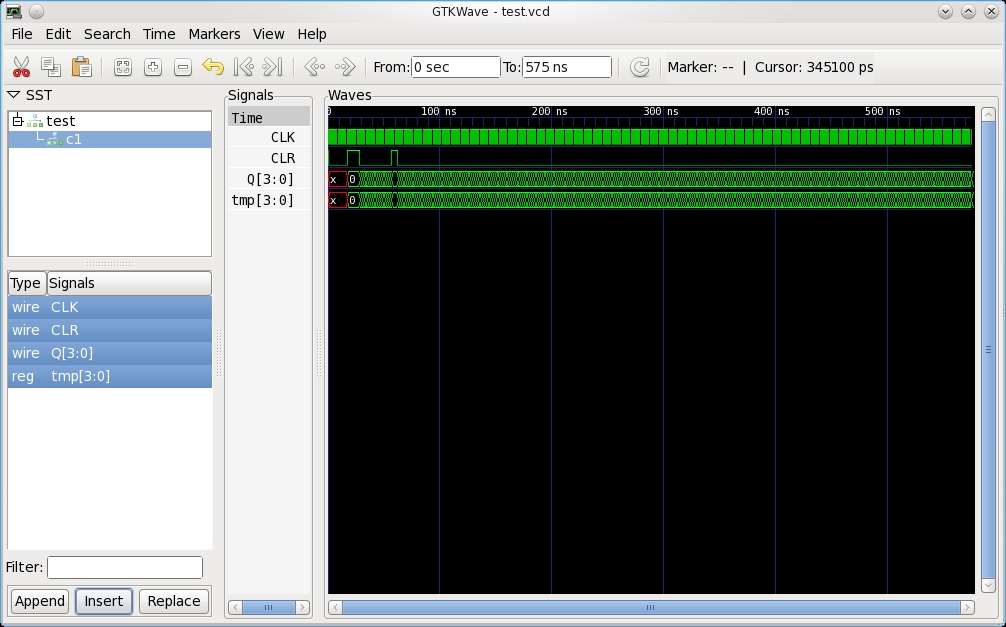Find previous edge left arrow icon

click(314, 67)
